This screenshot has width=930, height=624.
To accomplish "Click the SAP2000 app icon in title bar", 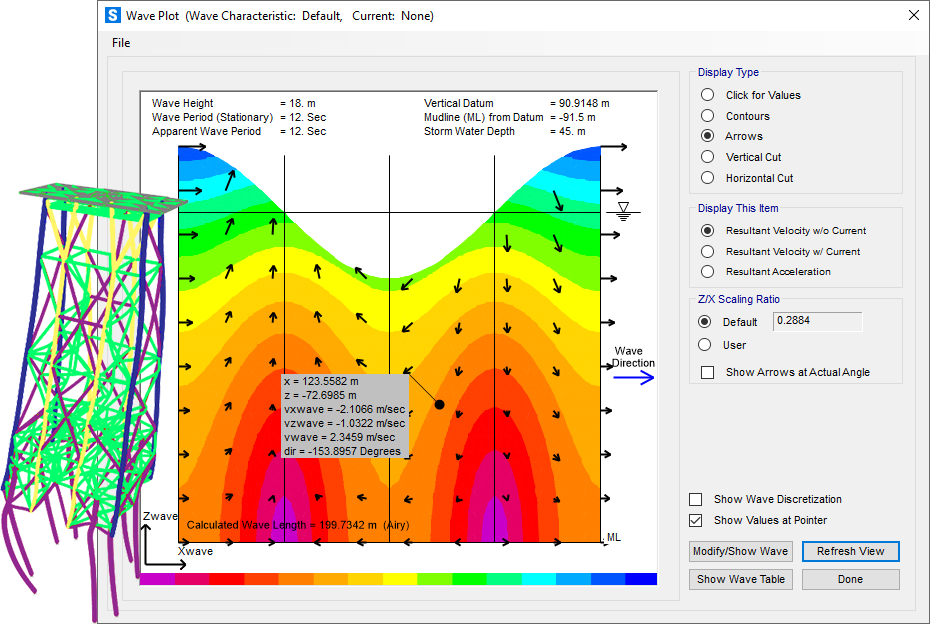I will point(115,16).
